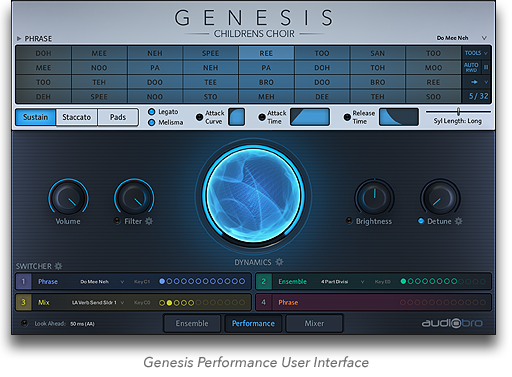Screen dimensions: 512x377
Task: Click the Release Time curve display
Action: click(x=399, y=117)
